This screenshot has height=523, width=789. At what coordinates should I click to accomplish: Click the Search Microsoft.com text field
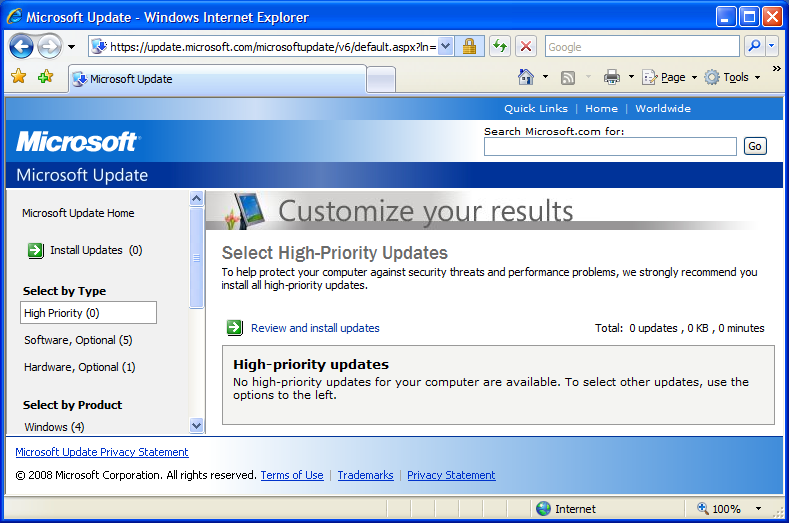[x=610, y=146]
